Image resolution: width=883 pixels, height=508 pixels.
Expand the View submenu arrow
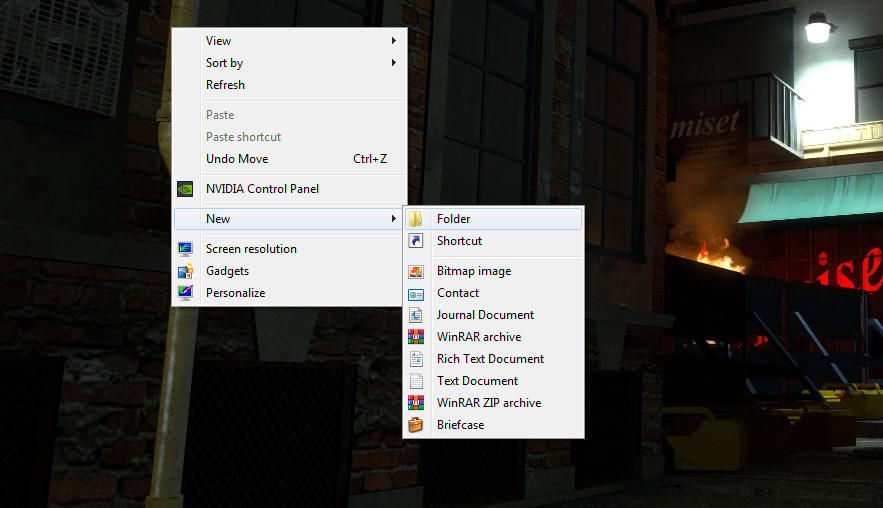pyautogui.click(x=394, y=41)
